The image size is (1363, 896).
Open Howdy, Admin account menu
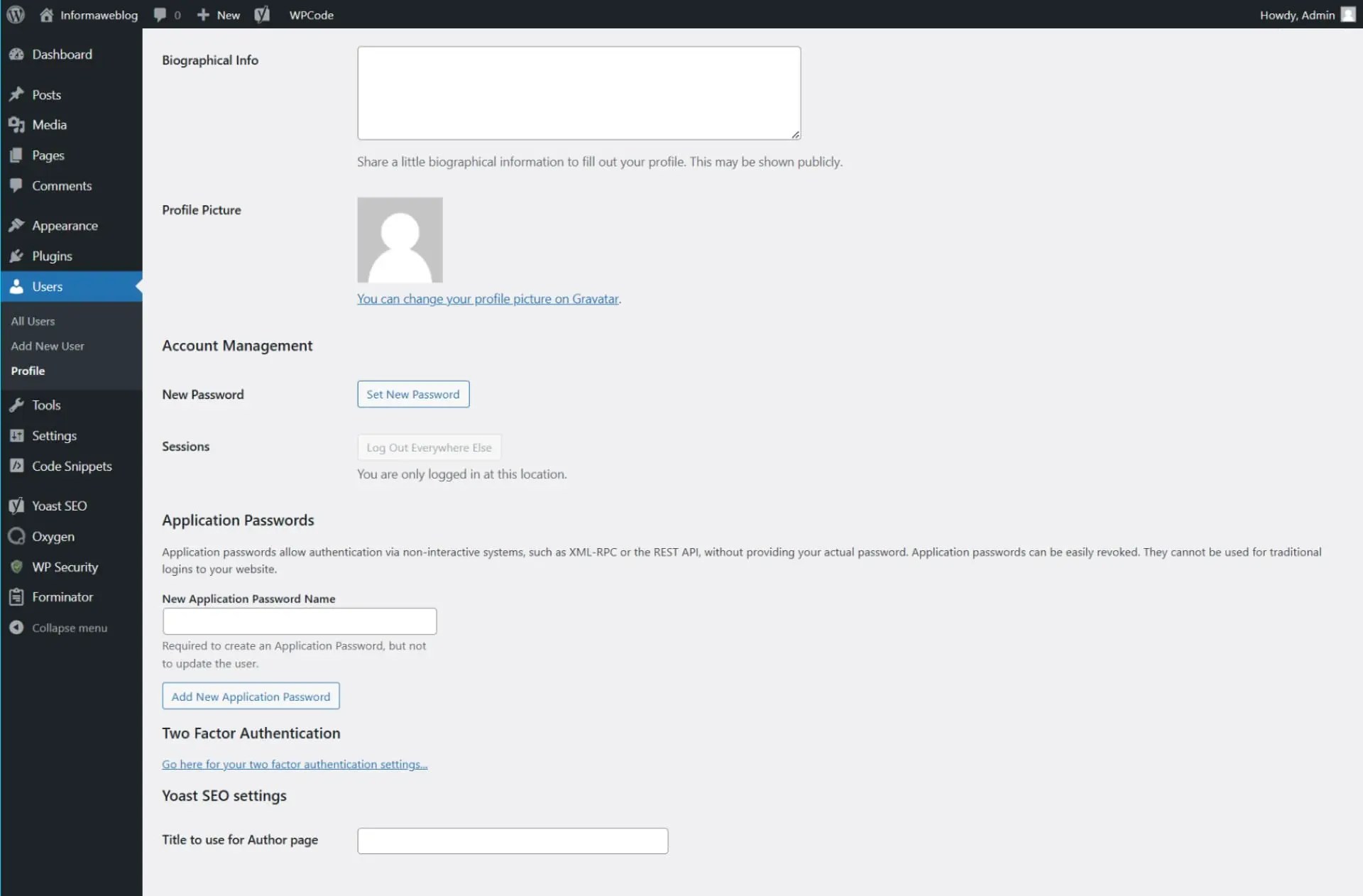(1306, 14)
